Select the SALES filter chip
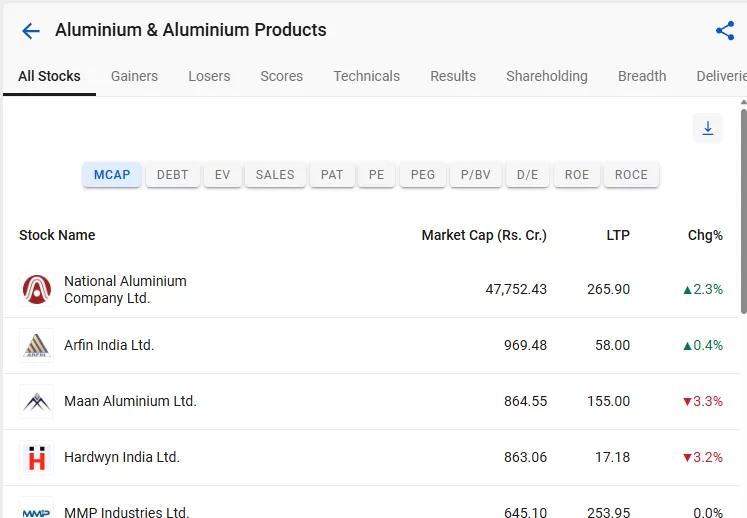The height and width of the screenshot is (518, 747). (275, 175)
